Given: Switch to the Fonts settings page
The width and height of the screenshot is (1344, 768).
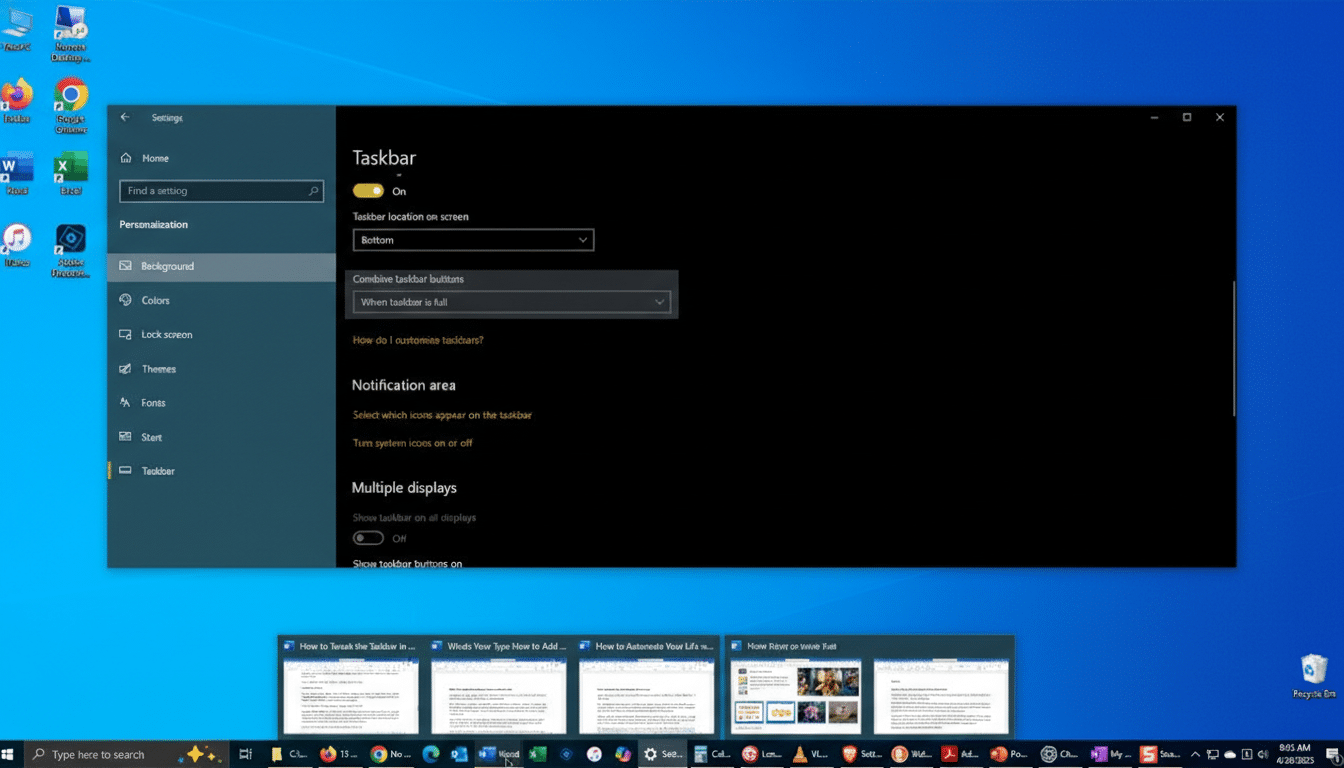Looking at the screenshot, I should point(154,402).
